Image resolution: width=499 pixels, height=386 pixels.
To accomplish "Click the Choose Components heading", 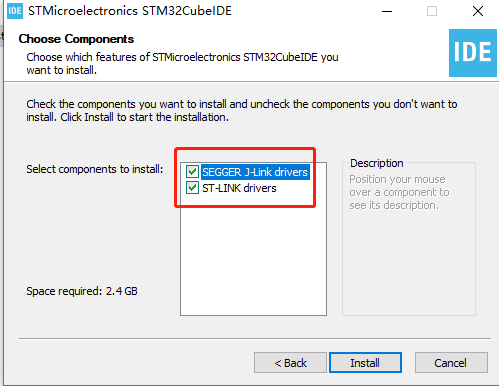I will [x=76, y=39].
